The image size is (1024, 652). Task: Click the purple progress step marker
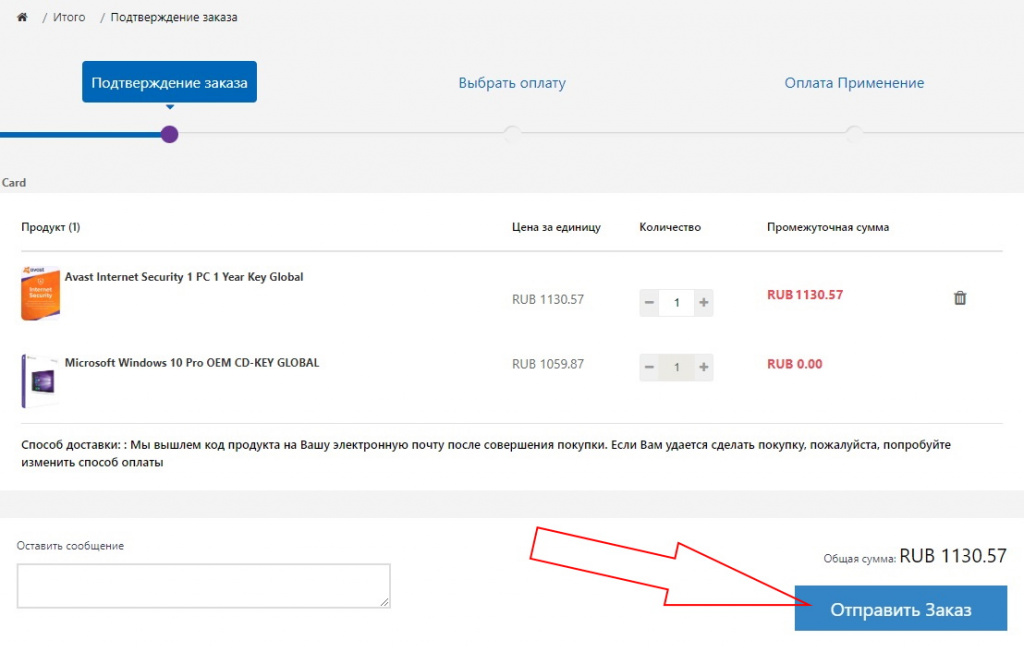tap(169, 134)
